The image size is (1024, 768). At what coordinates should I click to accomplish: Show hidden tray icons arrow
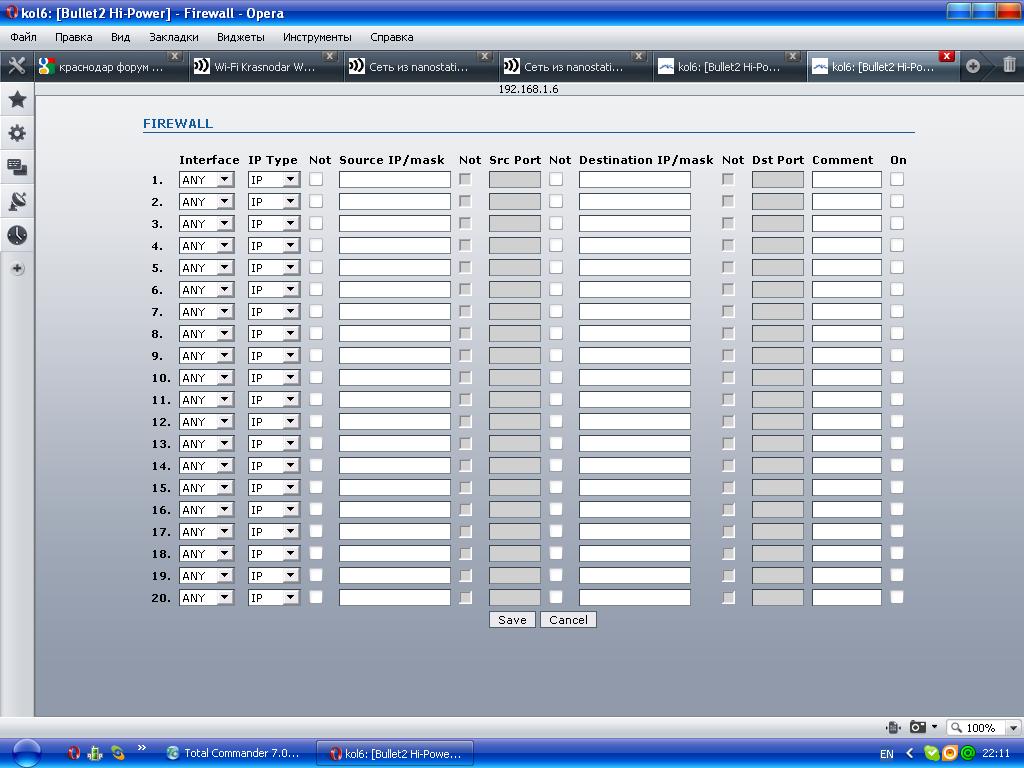(x=909, y=753)
